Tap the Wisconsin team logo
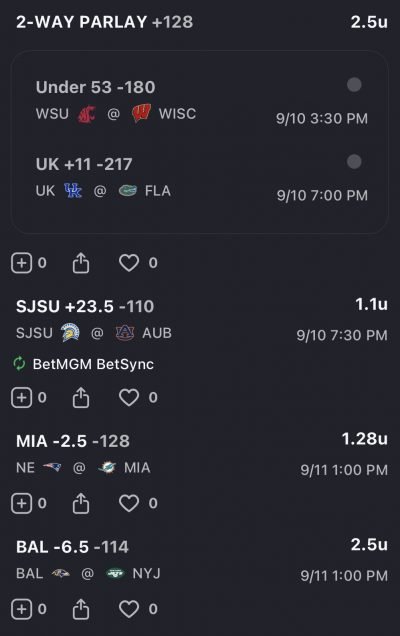Viewport: 400px width, 636px height. (142, 114)
